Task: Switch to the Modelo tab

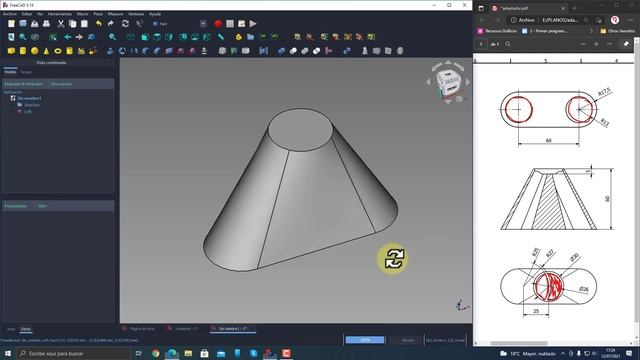Action: (x=10, y=72)
